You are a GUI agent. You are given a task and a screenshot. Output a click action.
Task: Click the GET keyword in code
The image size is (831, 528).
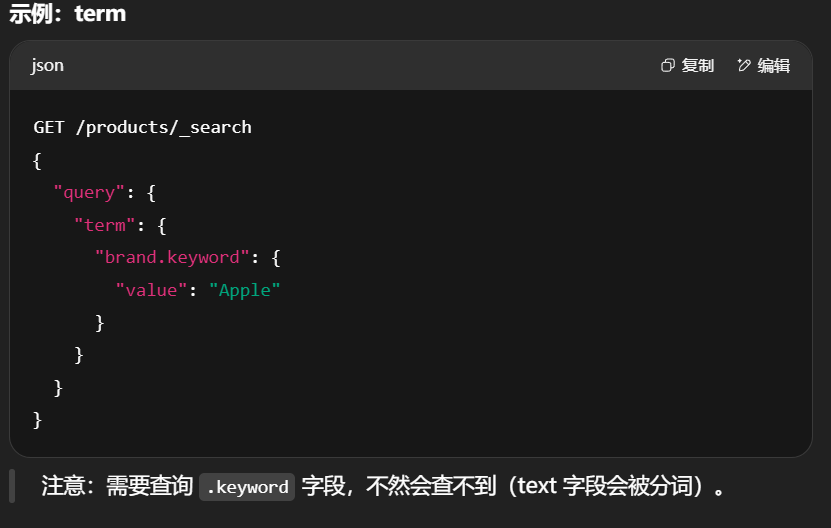click(49, 127)
